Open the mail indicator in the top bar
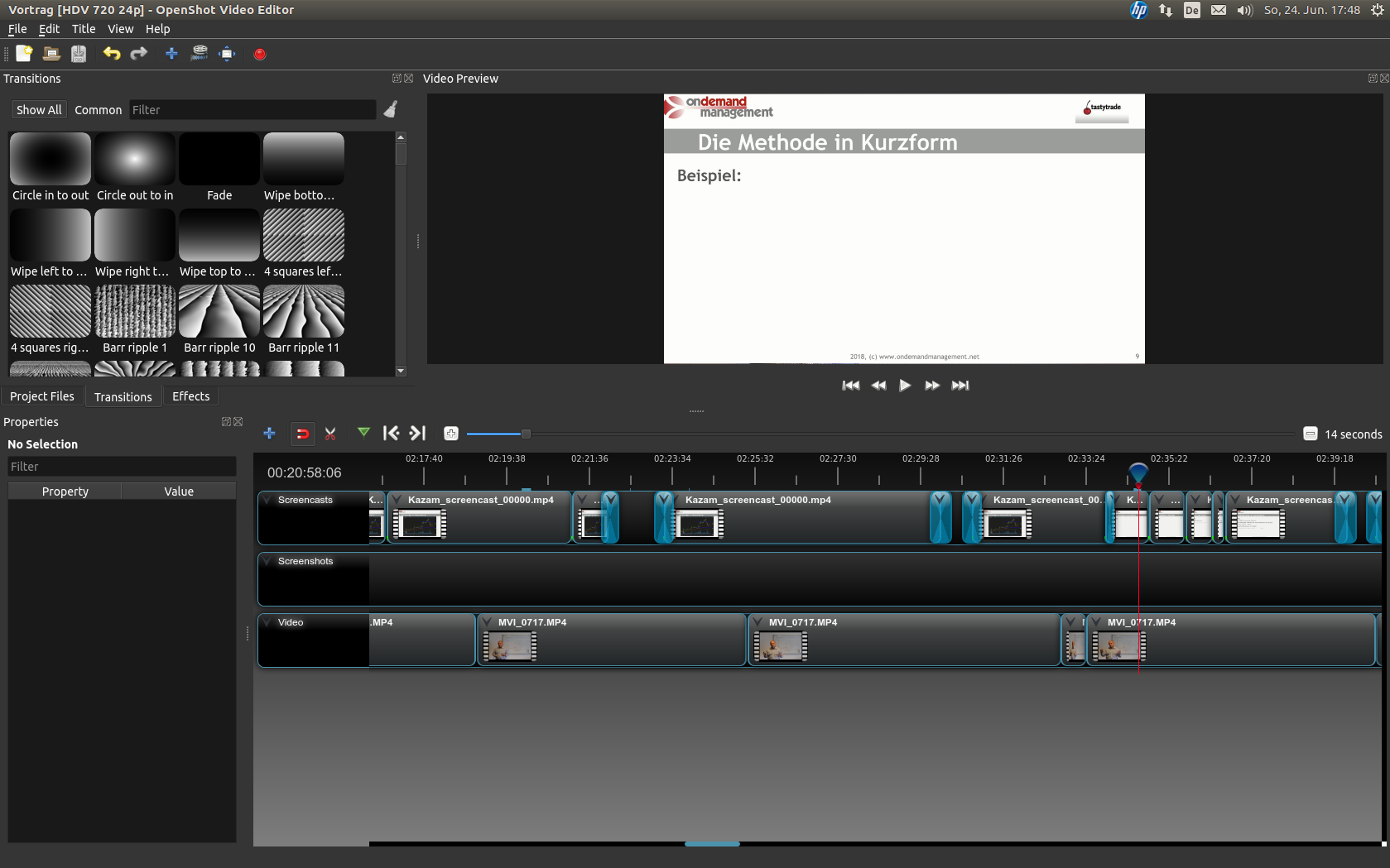Image resolution: width=1390 pixels, height=868 pixels. coord(1219,10)
